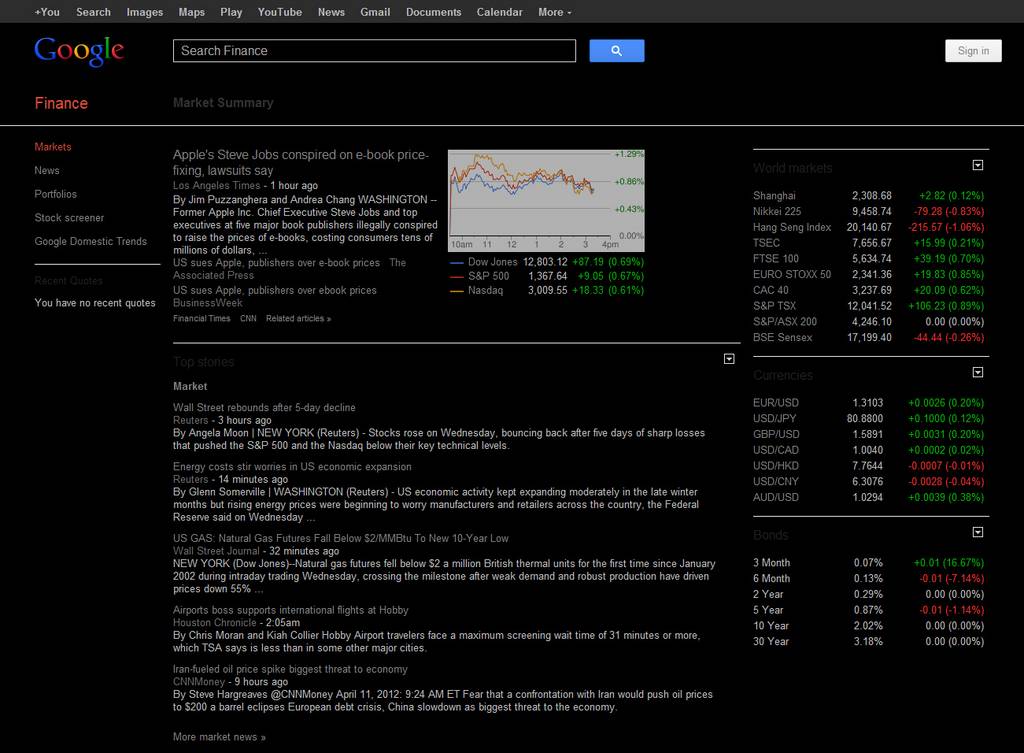Open Search in the top bar
Viewport: 1024px width, 753px height.
pyautogui.click(x=93, y=12)
